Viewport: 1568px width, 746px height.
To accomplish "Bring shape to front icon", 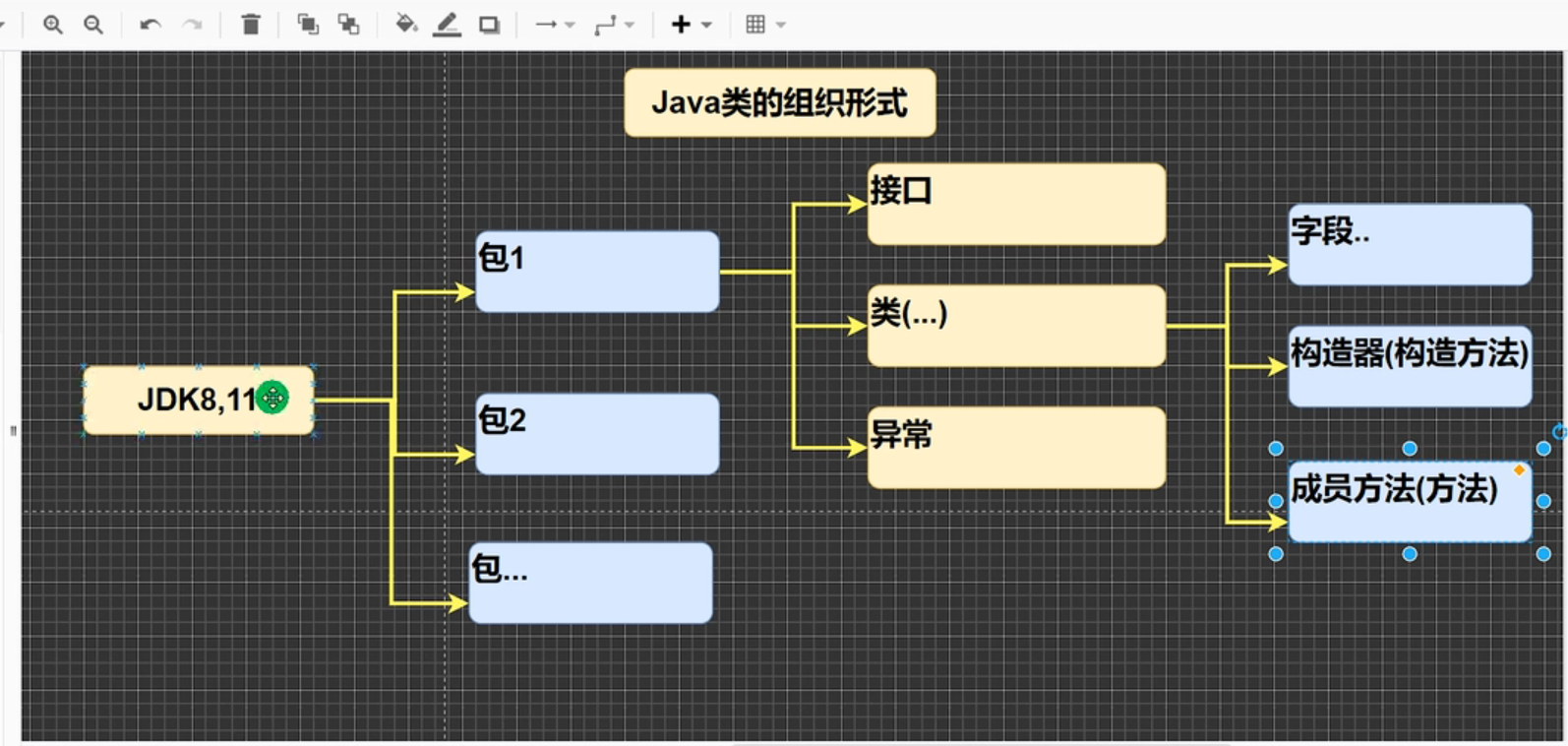I will [308, 25].
